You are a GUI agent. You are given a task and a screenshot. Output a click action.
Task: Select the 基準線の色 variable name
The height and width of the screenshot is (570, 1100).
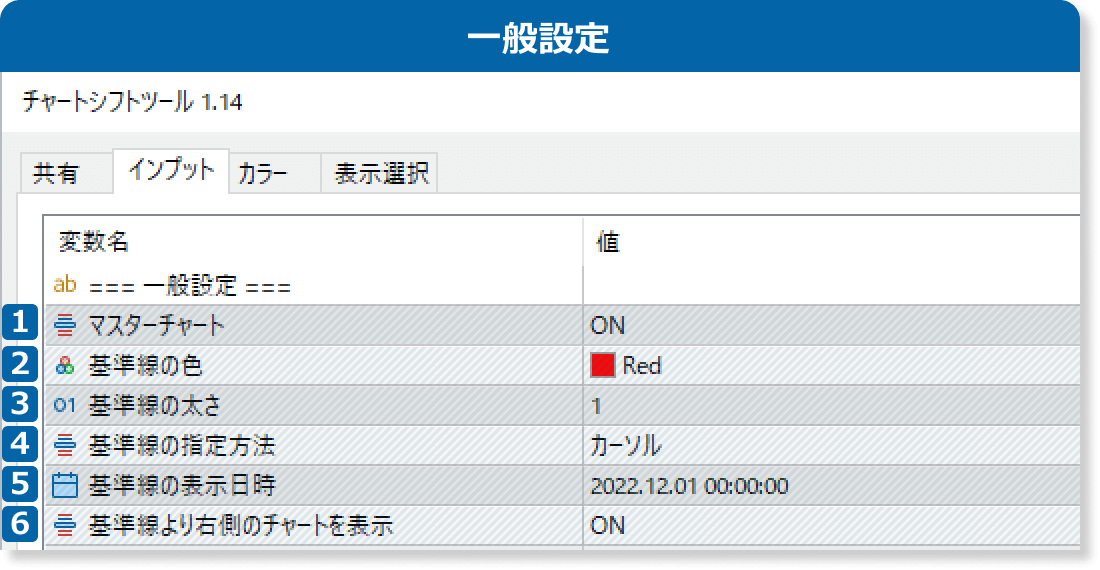tap(145, 365)
